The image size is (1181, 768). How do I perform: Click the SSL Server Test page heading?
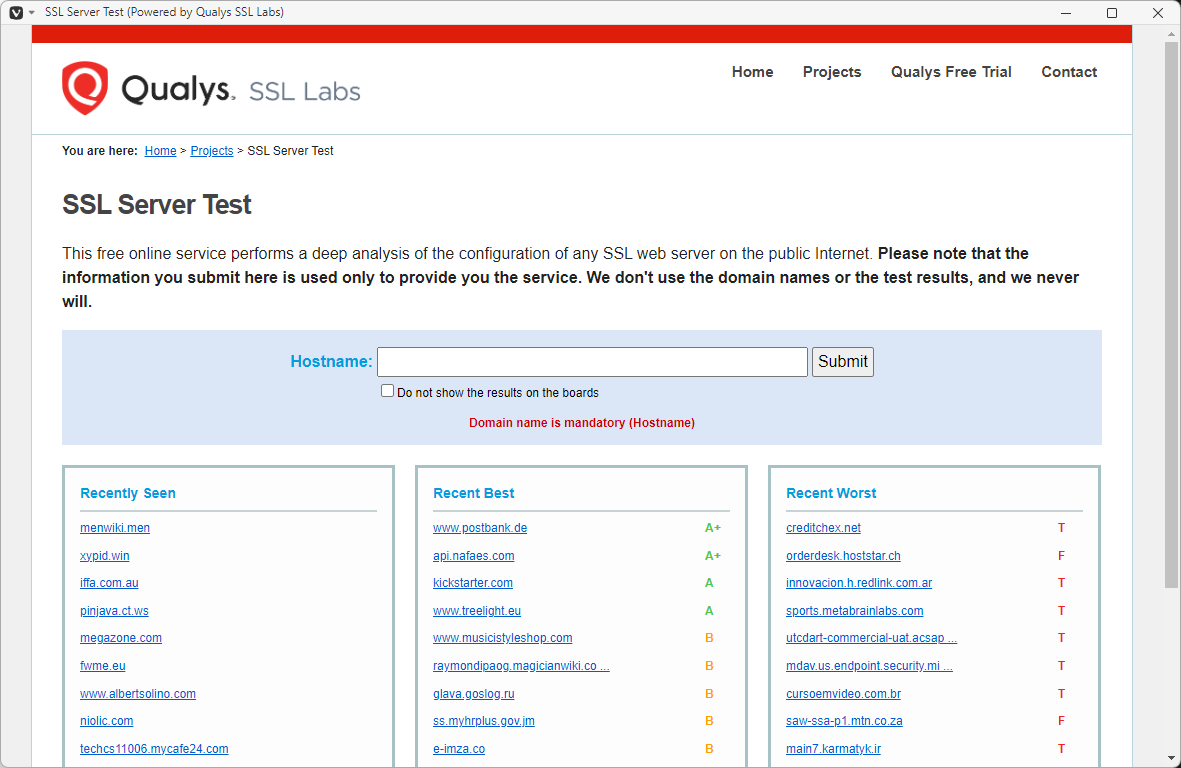pyautogui.click(x=157, y=204)
